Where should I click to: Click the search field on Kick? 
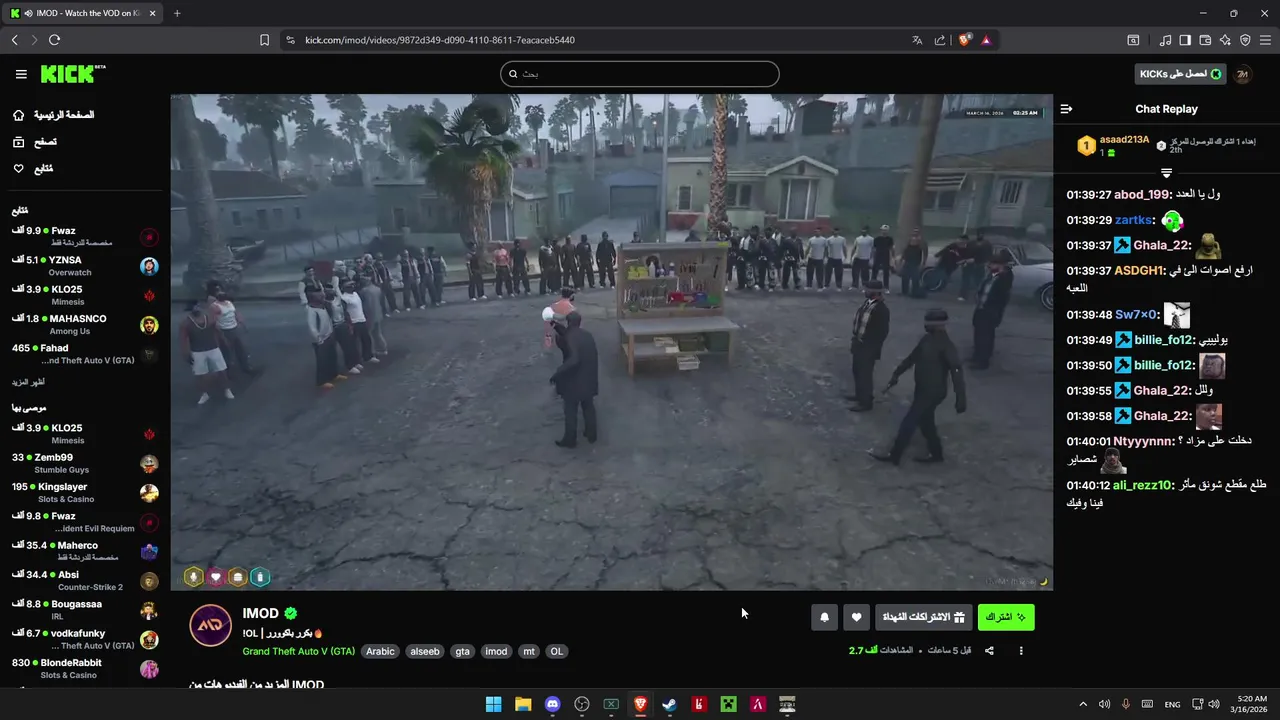pos(640,74)
